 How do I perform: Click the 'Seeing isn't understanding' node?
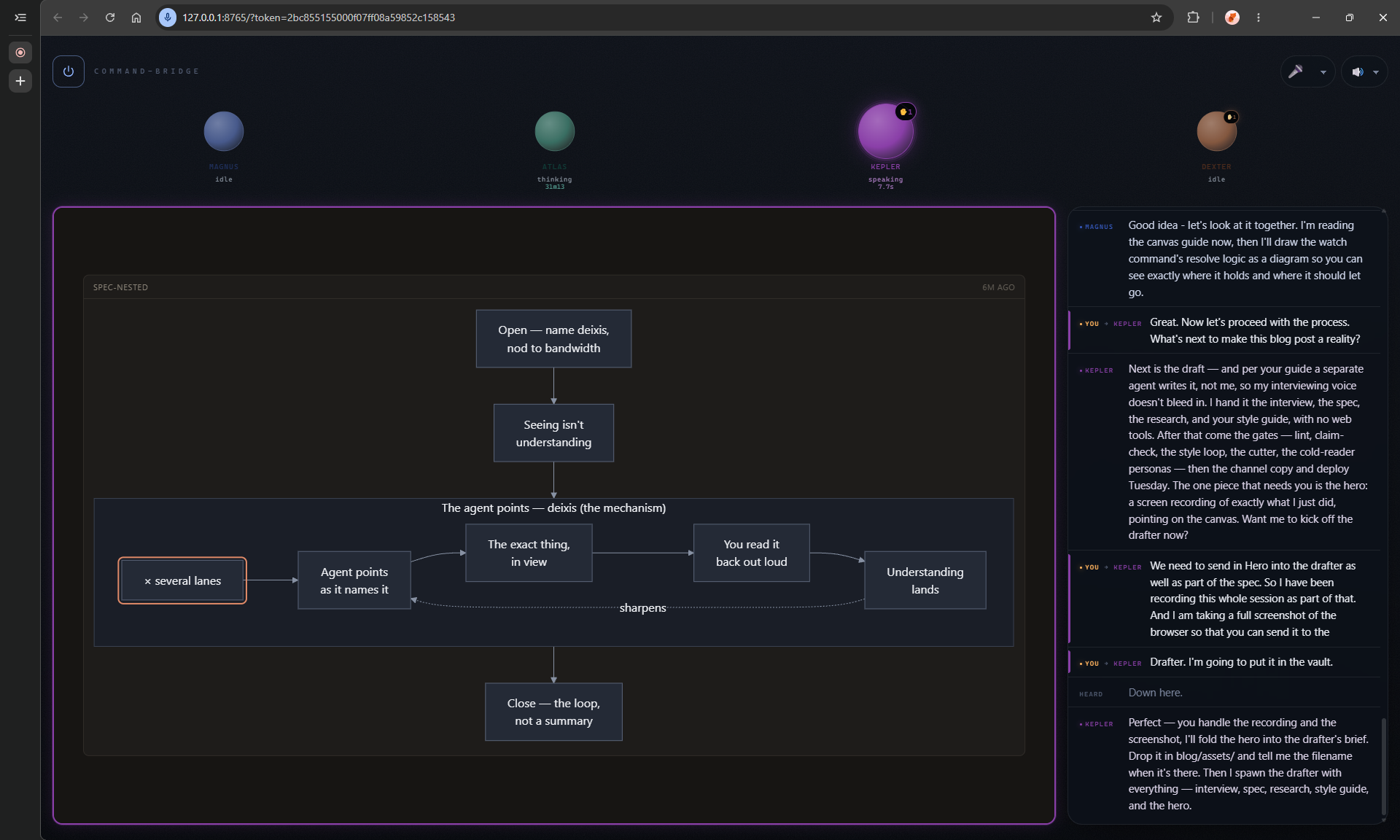tap(553, 433)
